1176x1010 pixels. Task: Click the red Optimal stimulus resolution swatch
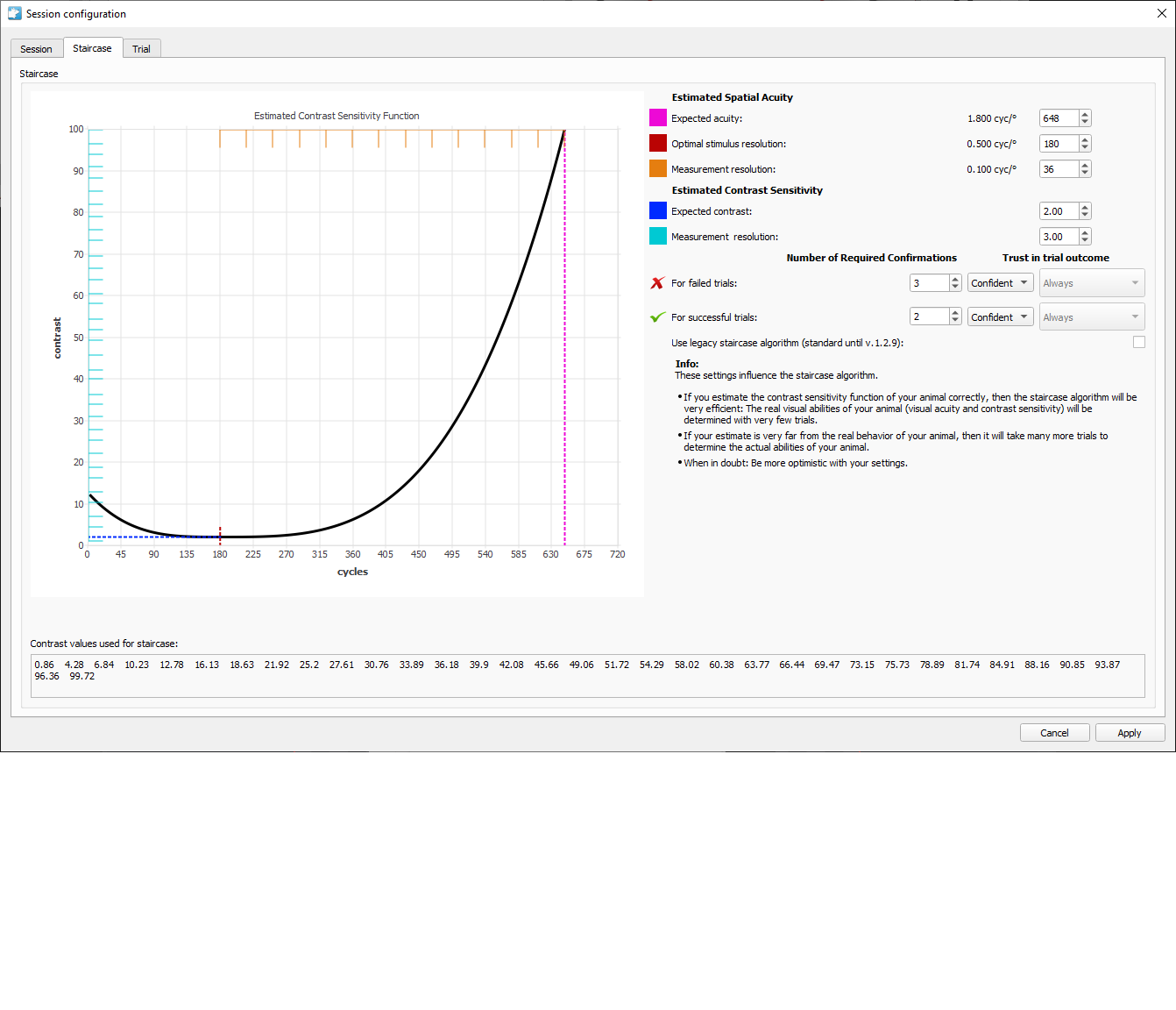point(657,144)
